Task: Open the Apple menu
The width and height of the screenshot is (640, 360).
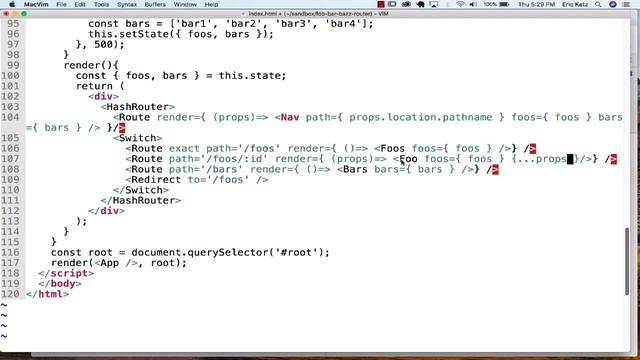Action: coord(12,4)
